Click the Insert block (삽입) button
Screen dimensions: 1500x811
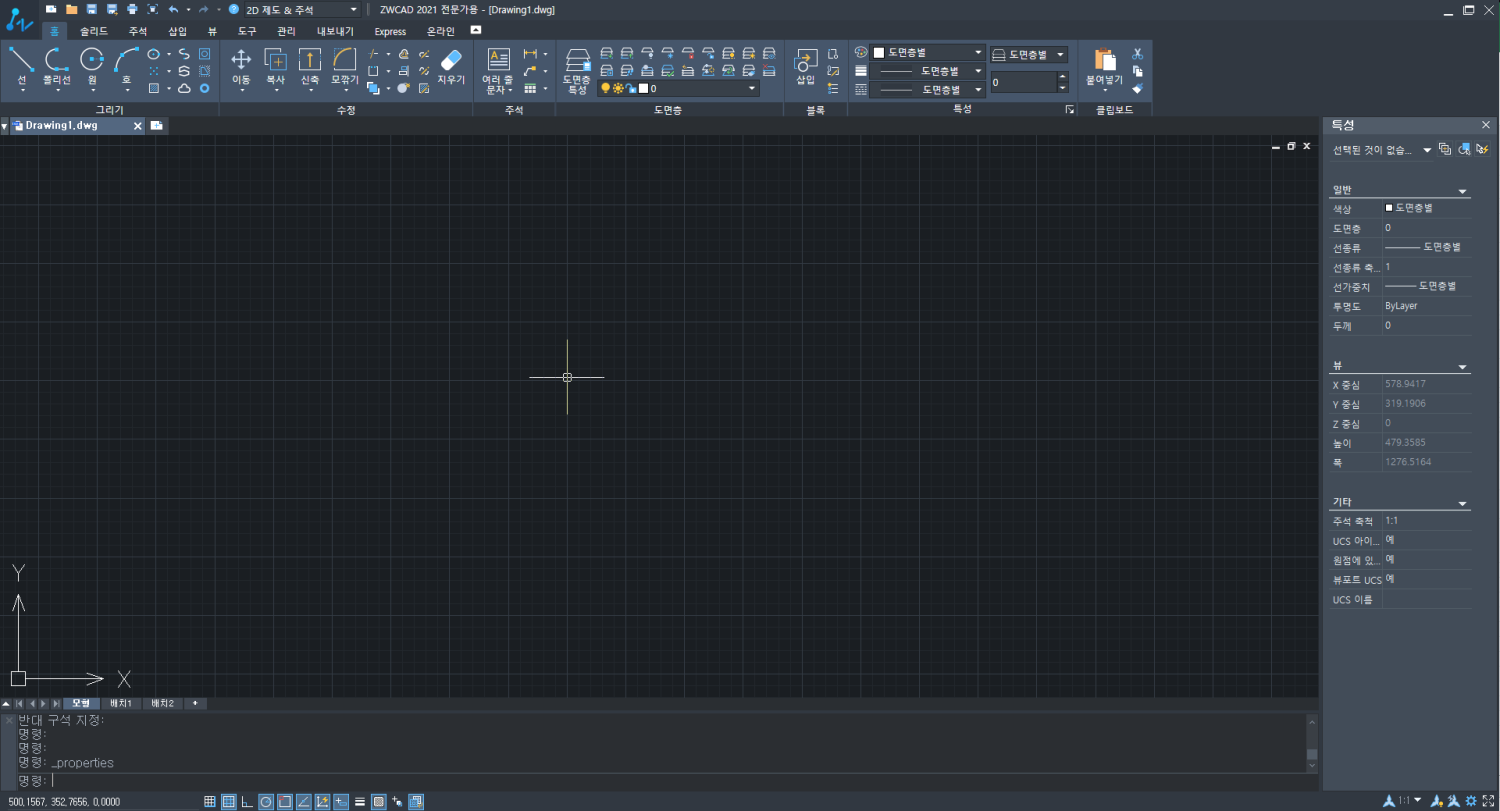[805, 65]
